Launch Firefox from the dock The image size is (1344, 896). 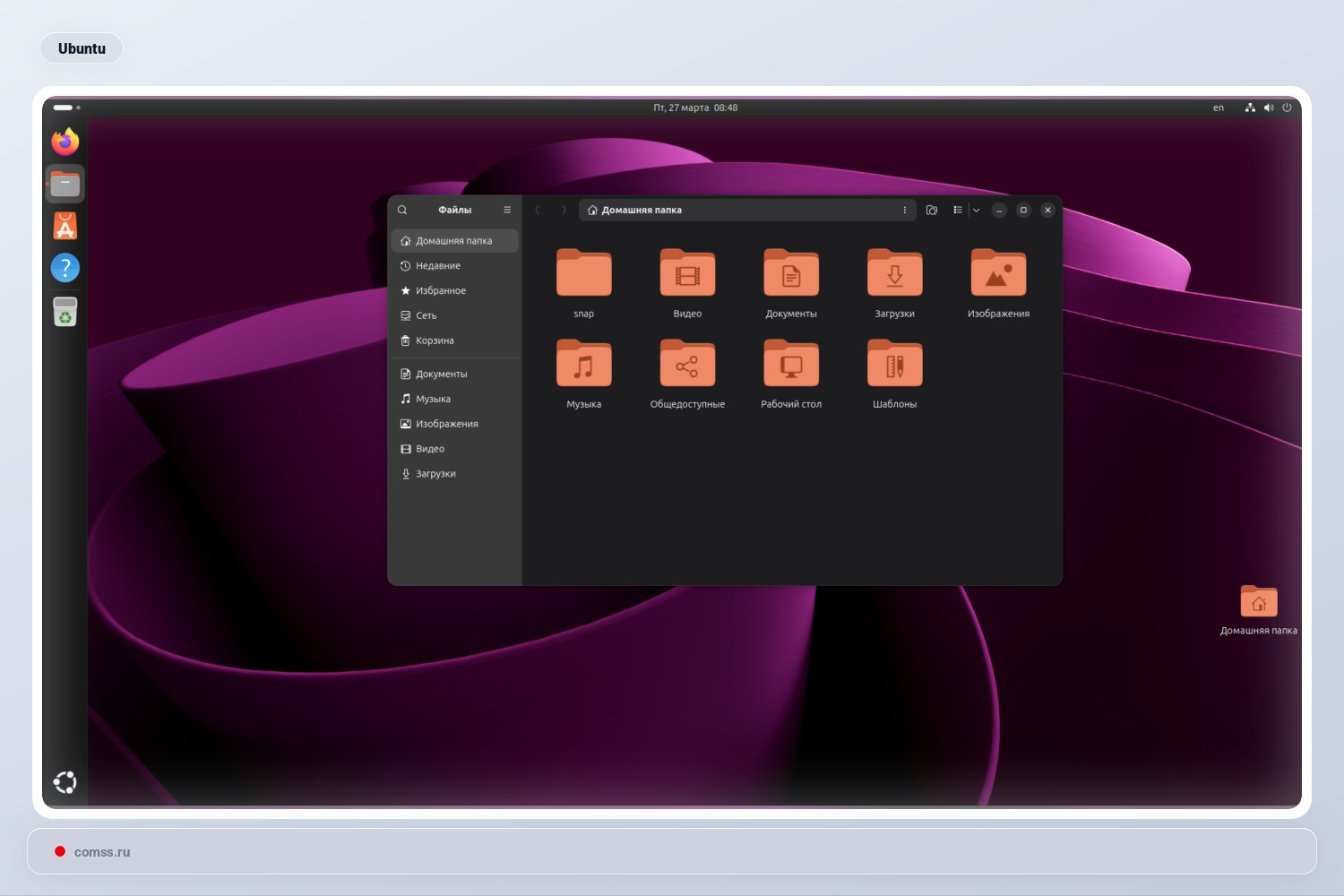65,142
